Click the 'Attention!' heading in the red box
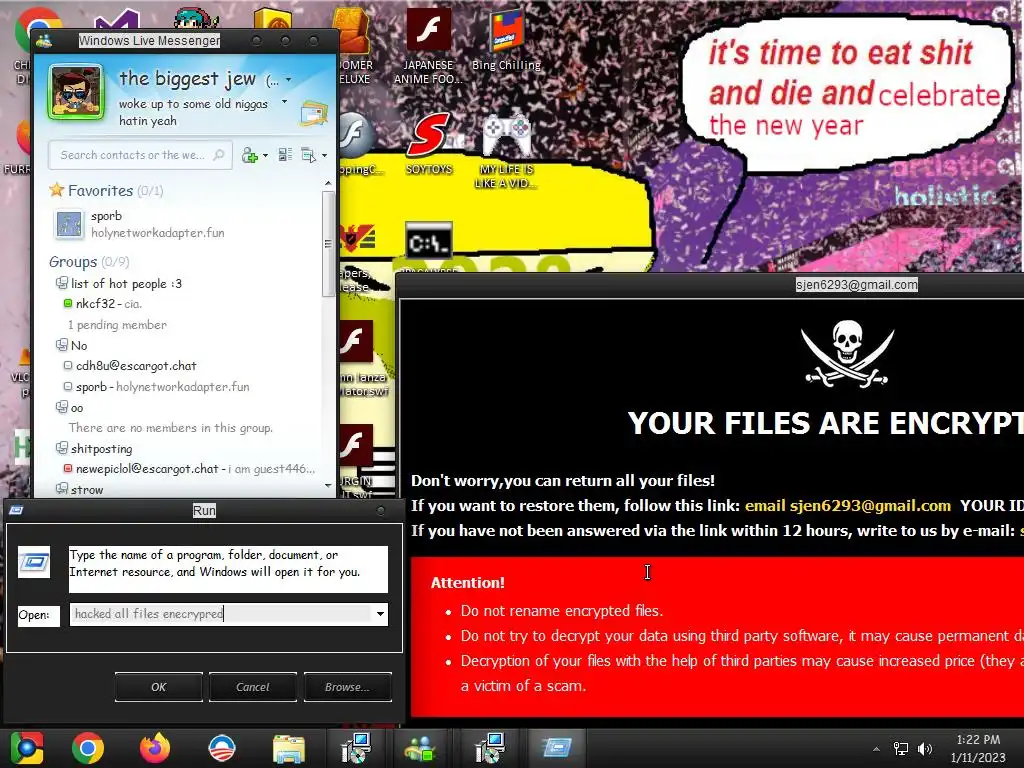The image size is (1024, 768). 468,583
